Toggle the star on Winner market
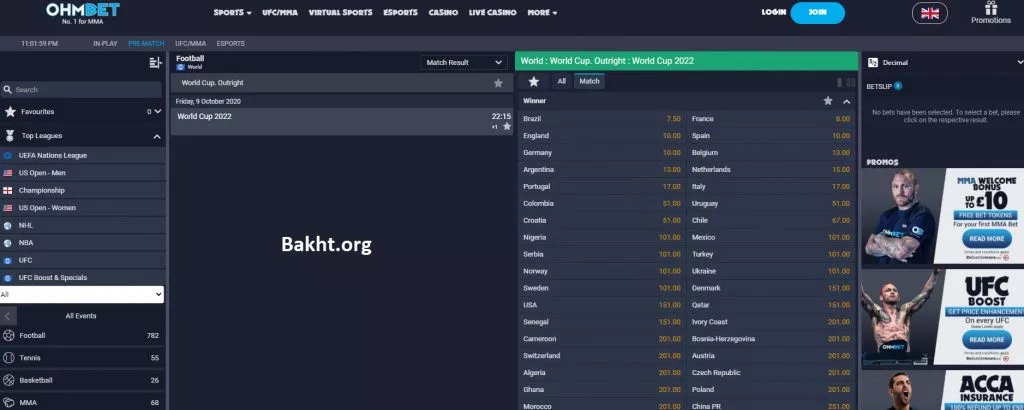Screen dimensions: 1024x410 click(x=827, y=101)
